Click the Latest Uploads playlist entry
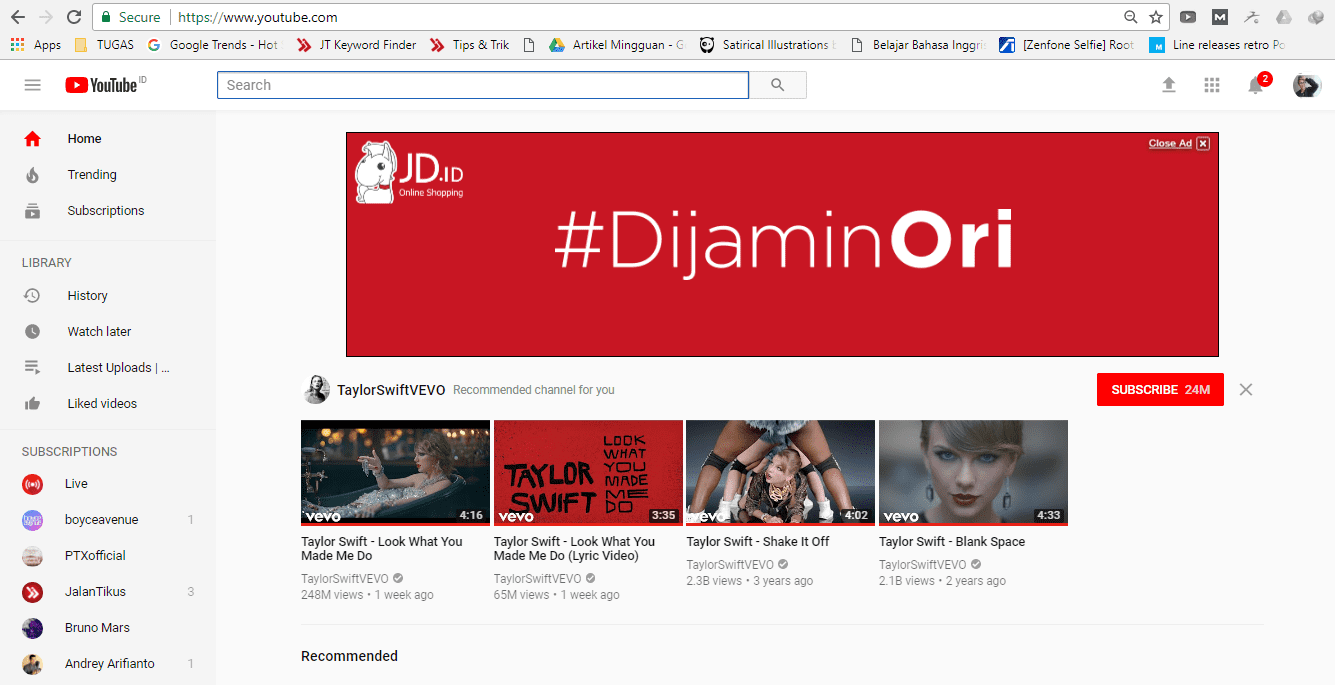1335x685 pixels. 107,368
